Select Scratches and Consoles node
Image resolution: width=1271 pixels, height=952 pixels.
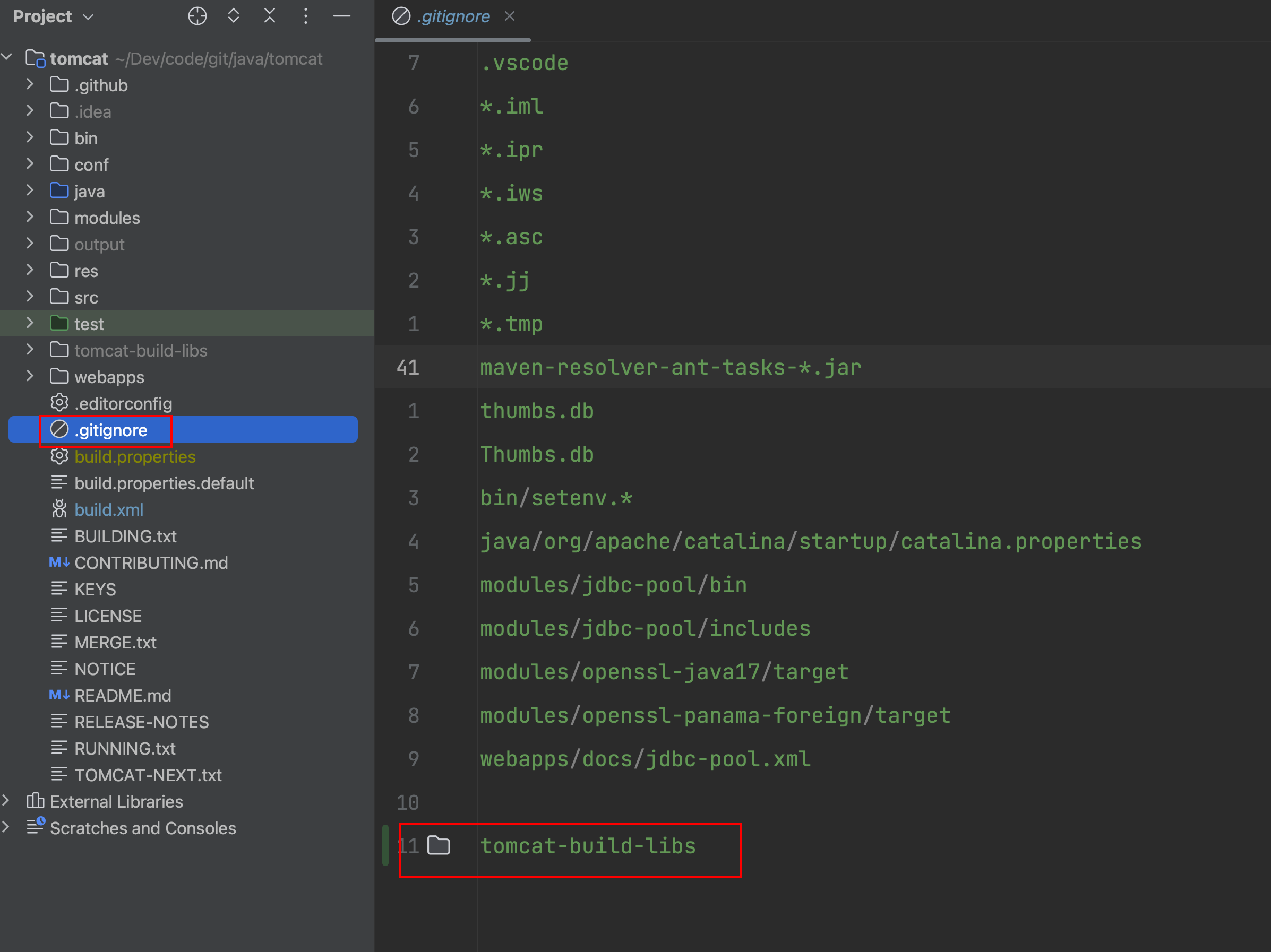142,828
